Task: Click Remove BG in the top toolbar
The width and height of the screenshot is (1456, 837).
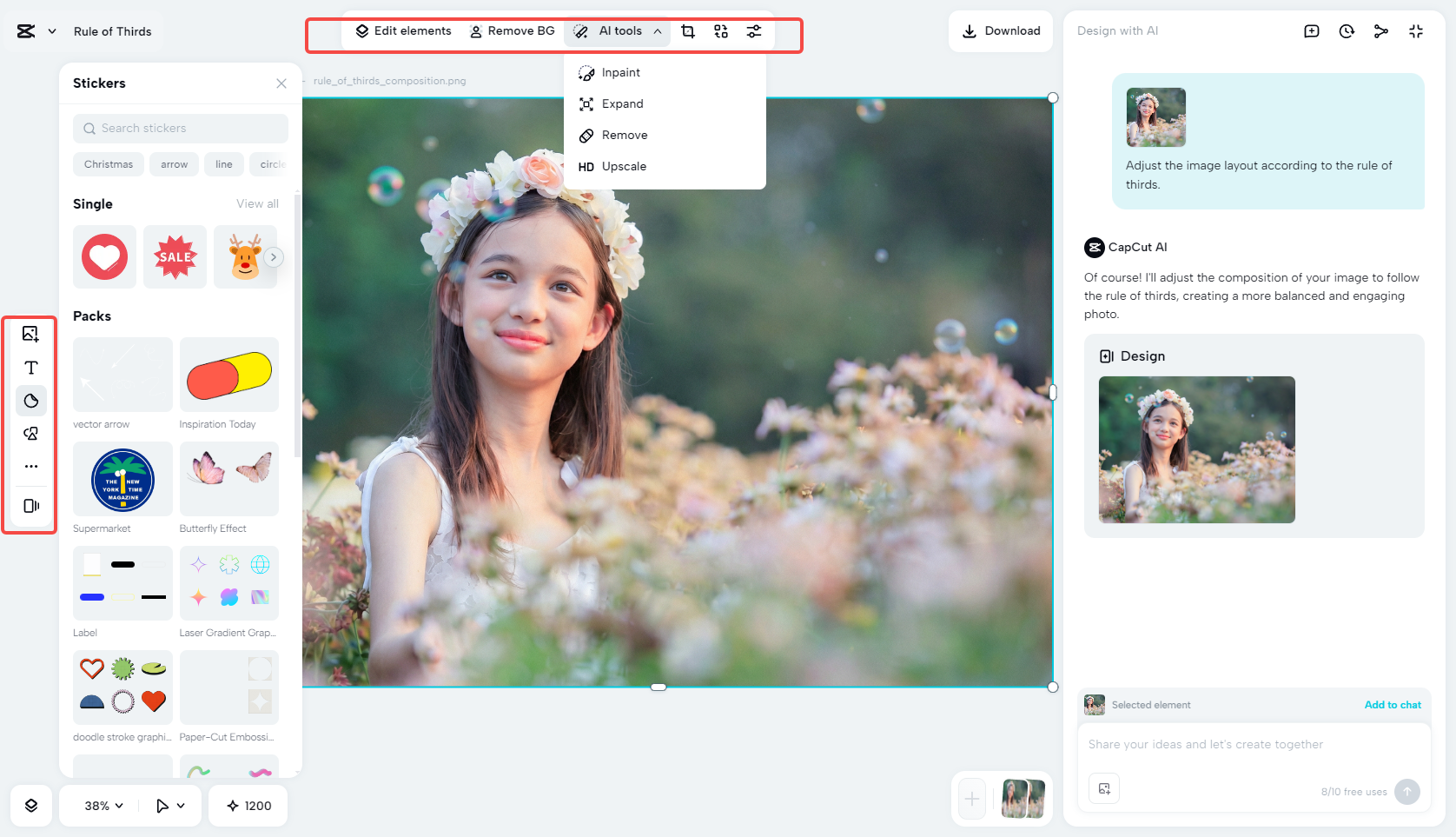Action: (x=513, y=31)
